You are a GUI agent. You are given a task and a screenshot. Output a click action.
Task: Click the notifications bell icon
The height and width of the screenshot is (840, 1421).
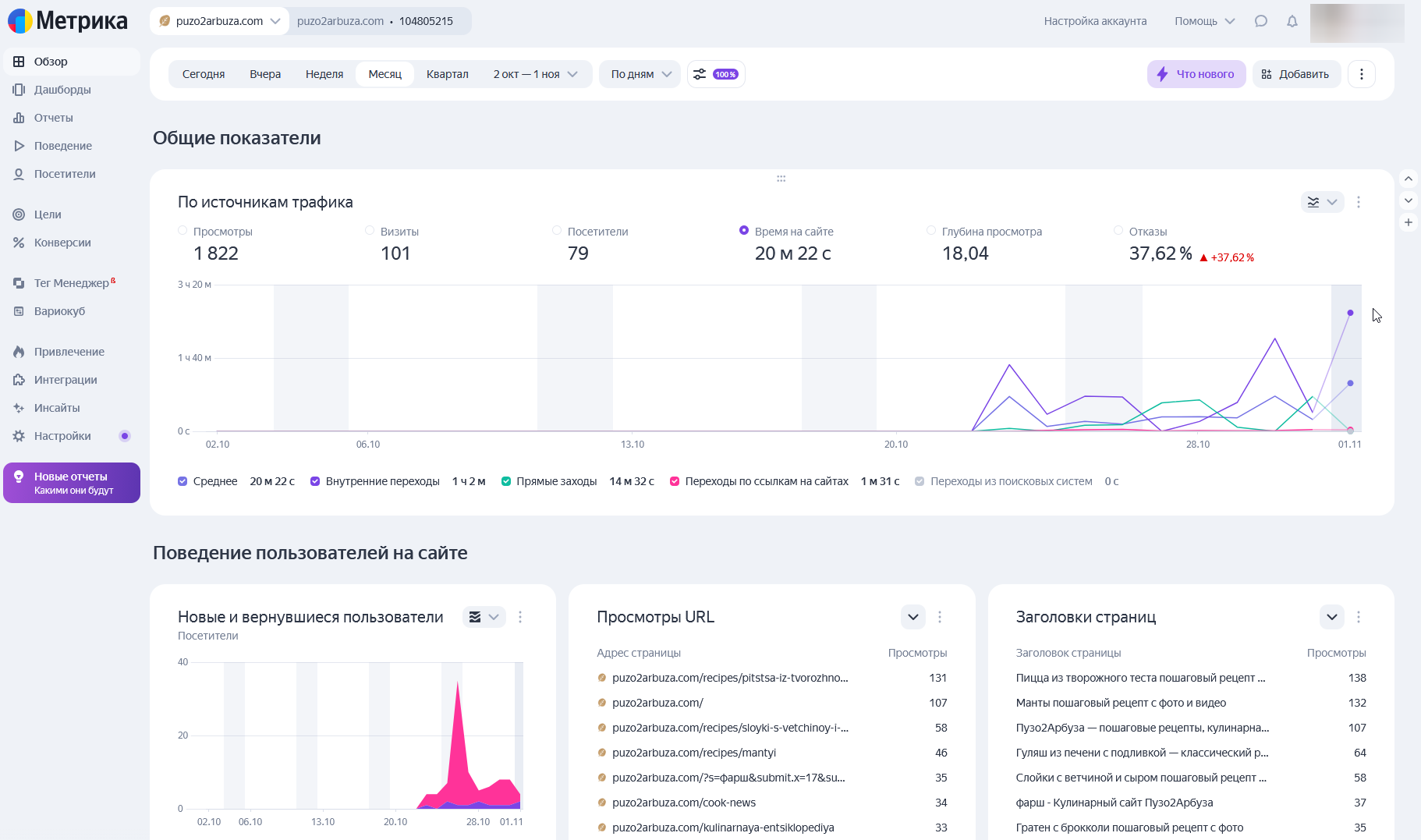[x=1292, y=21]
